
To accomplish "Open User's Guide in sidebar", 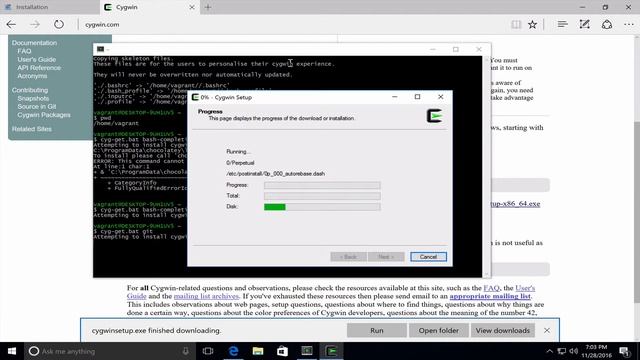I will tap(36, 60).
